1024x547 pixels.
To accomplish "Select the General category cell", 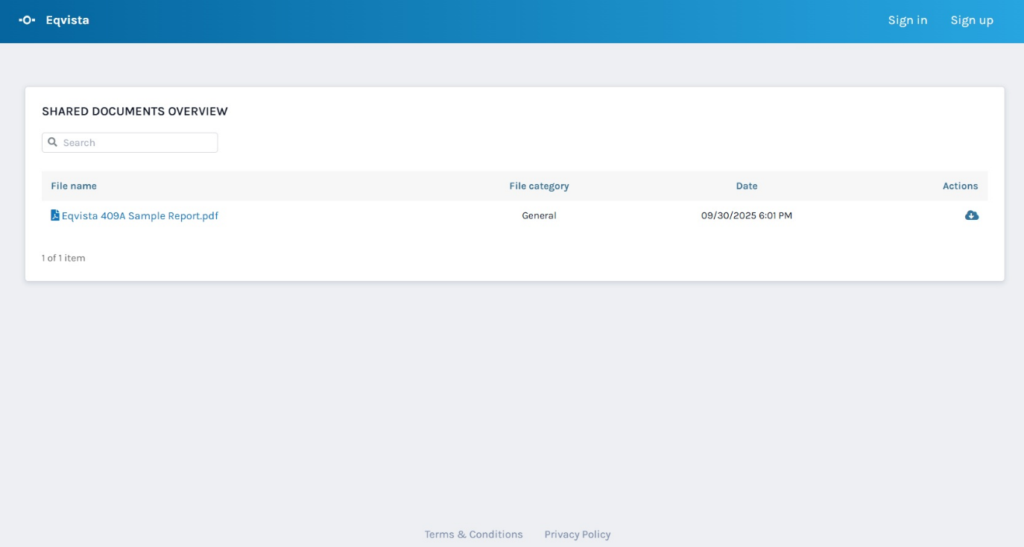I will tap(538, 215).
